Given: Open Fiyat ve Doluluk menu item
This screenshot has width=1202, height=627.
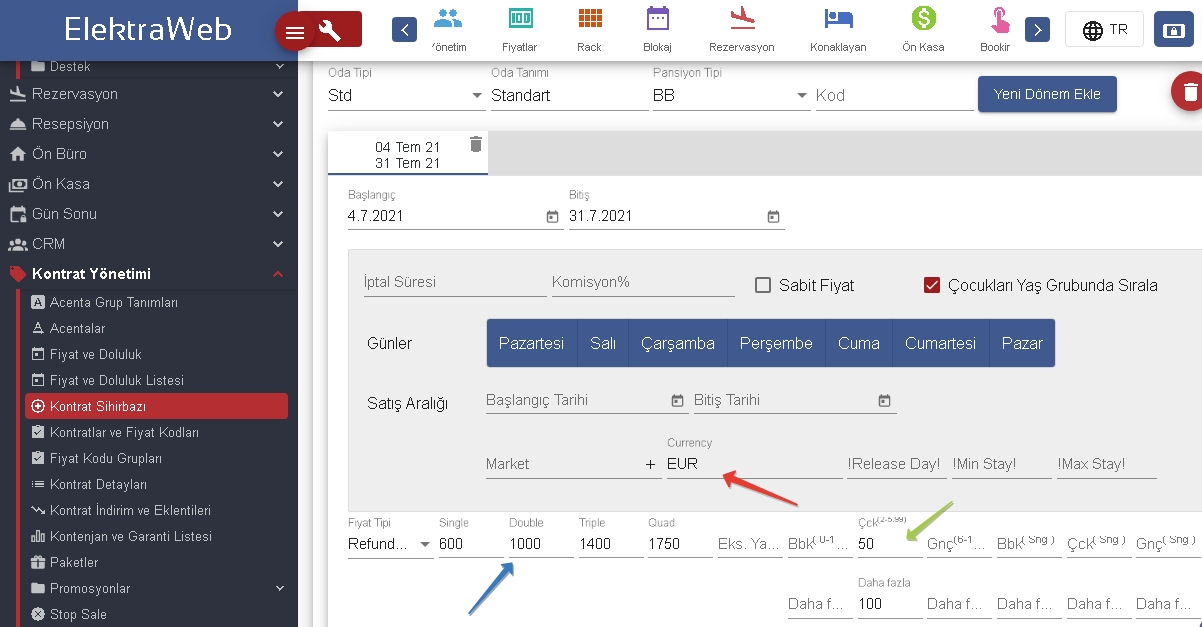Looking at the screenshot, I should (x=95, y=354).
